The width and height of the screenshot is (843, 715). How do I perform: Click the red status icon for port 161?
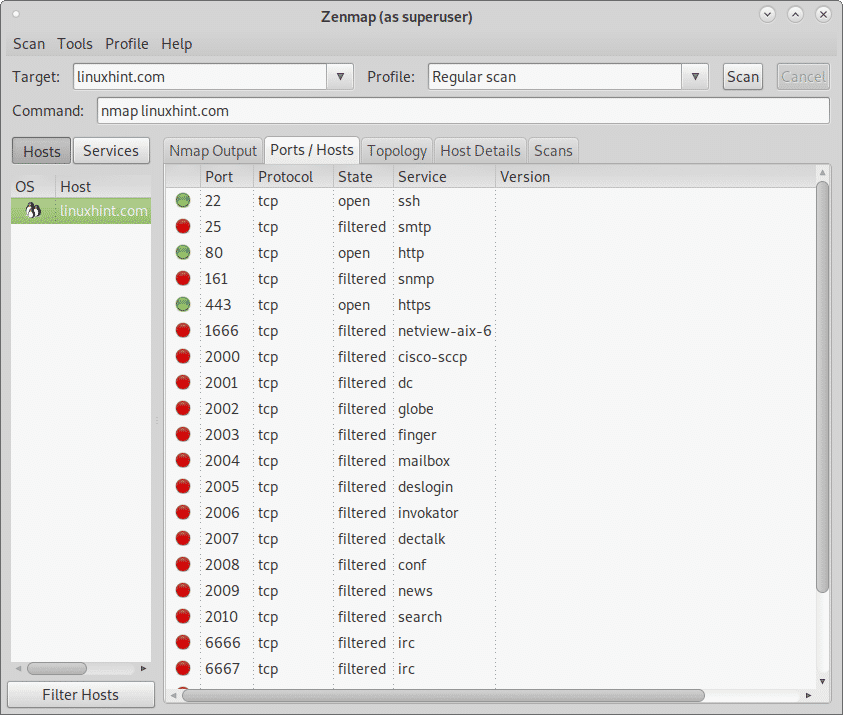click(x=182, y=279)
